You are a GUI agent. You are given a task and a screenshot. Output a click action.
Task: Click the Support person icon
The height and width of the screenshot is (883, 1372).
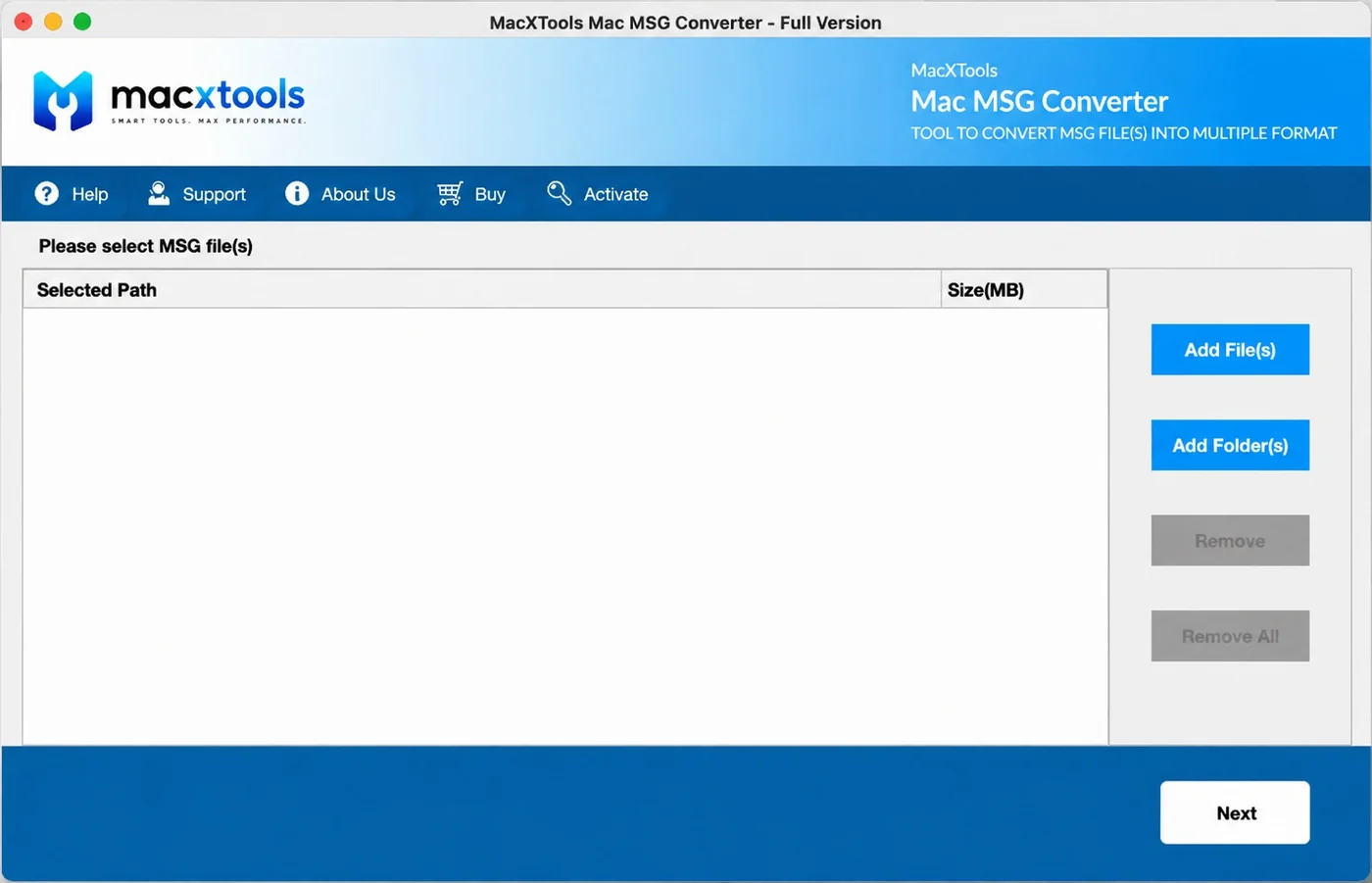(159, 193)
